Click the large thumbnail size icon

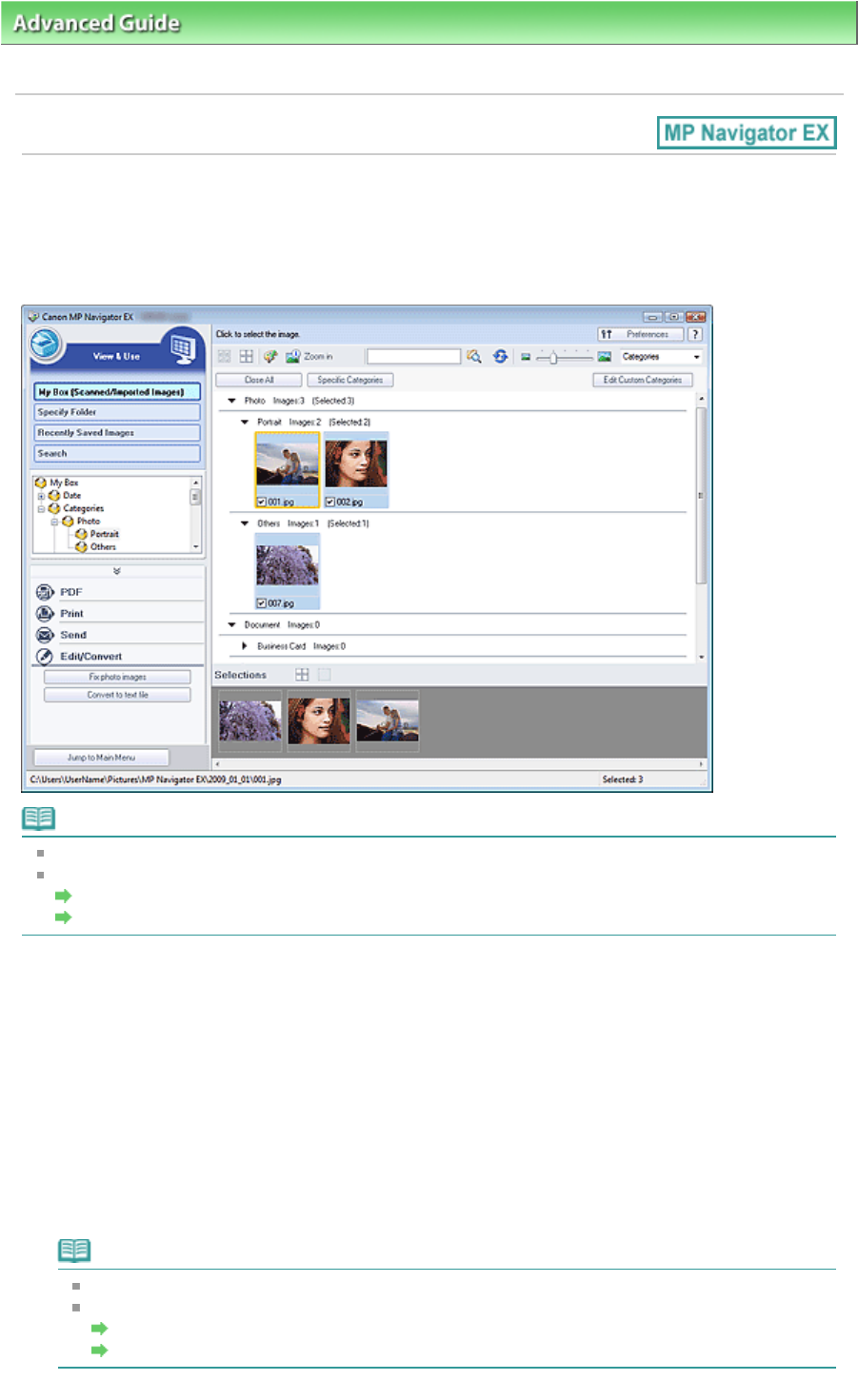click(x=604, y=356)
